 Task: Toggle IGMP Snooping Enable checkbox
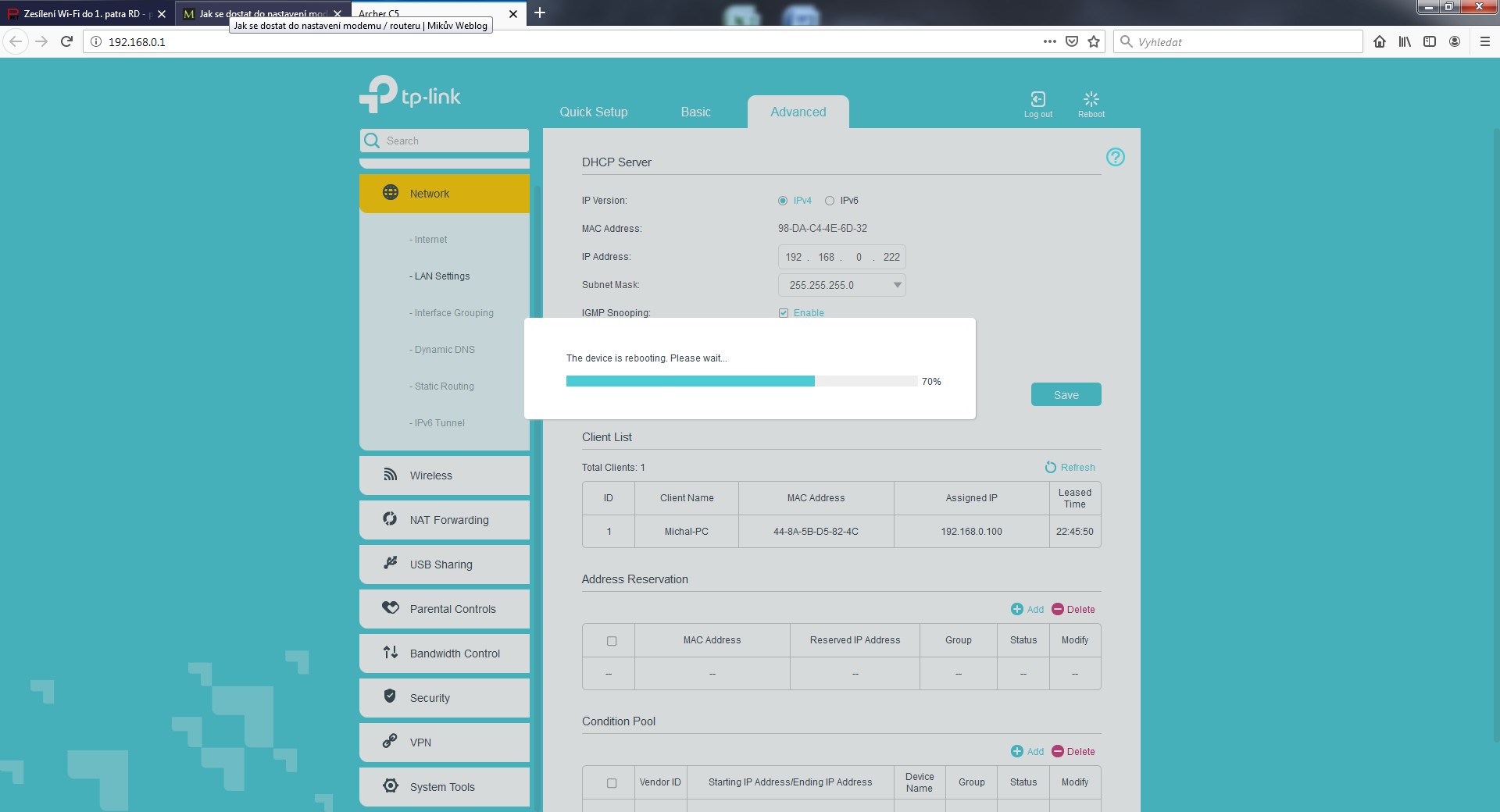point(784,313)
